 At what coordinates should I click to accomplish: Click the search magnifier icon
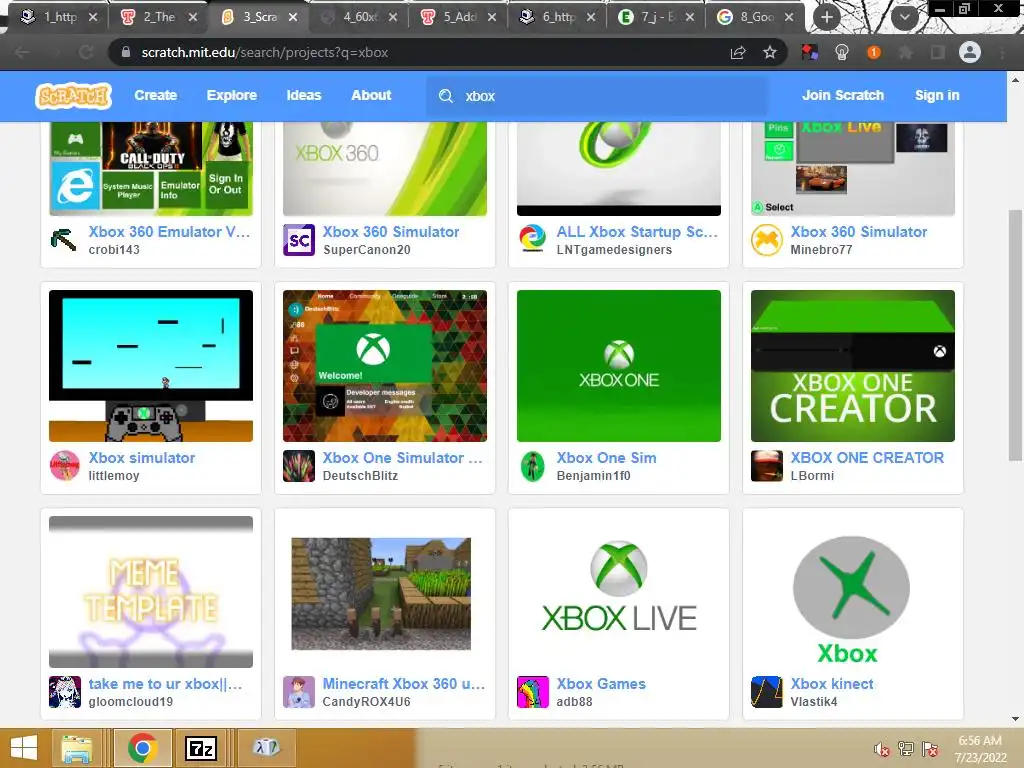point(446,96)
